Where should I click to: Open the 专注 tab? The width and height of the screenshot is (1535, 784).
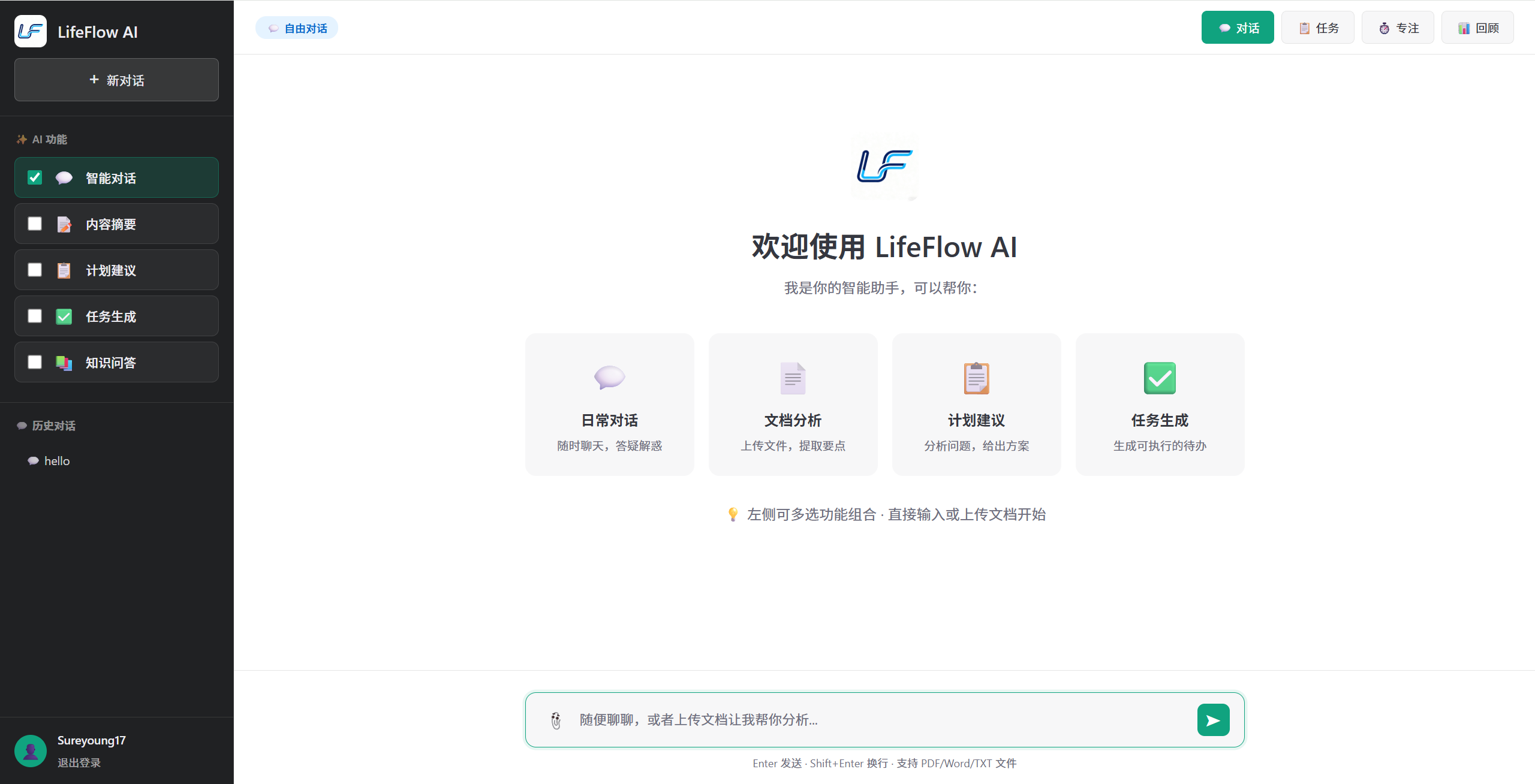pos(1398,28)
